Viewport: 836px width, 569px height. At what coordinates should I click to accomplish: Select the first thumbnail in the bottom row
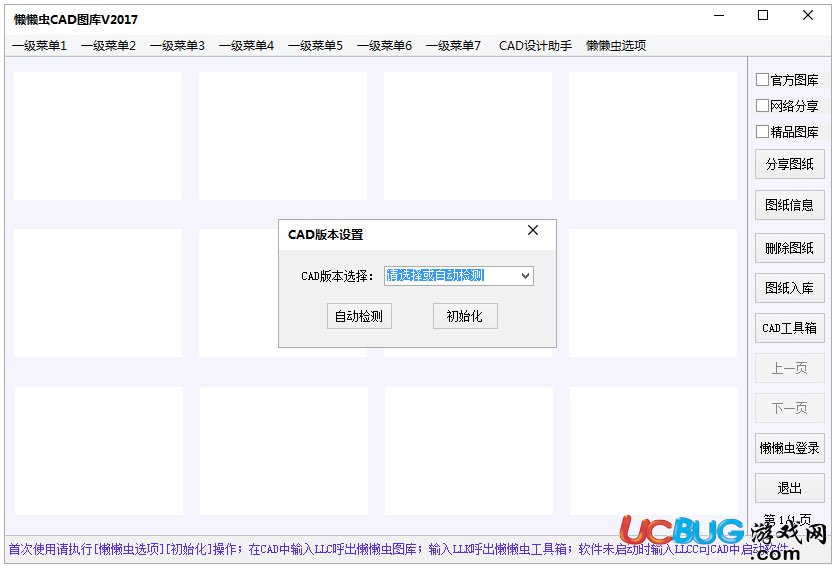coord(99,451)
